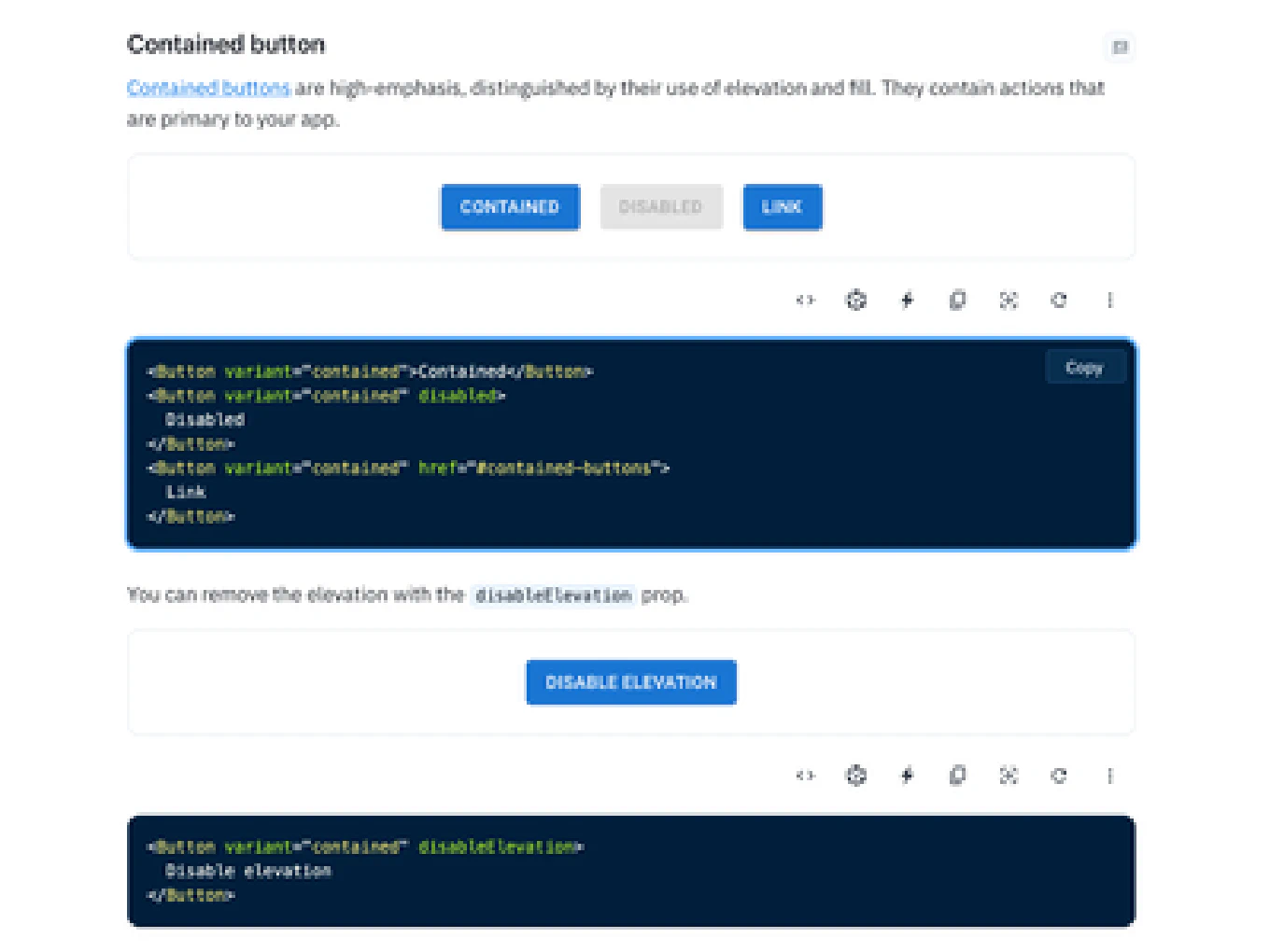Open the 'Contained buttons' hyperlink

(209, 88)
